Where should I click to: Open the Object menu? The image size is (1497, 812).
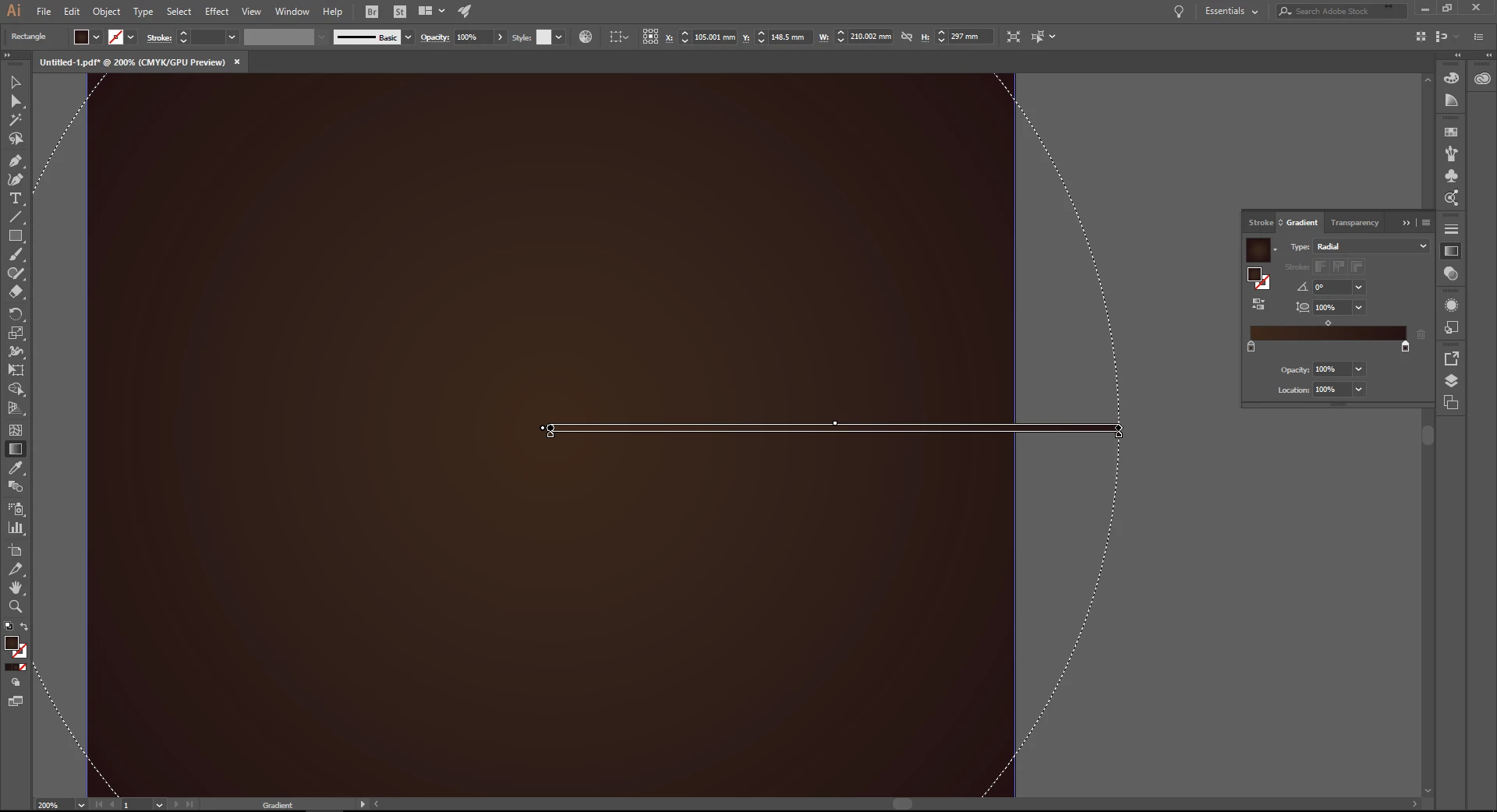106,12
